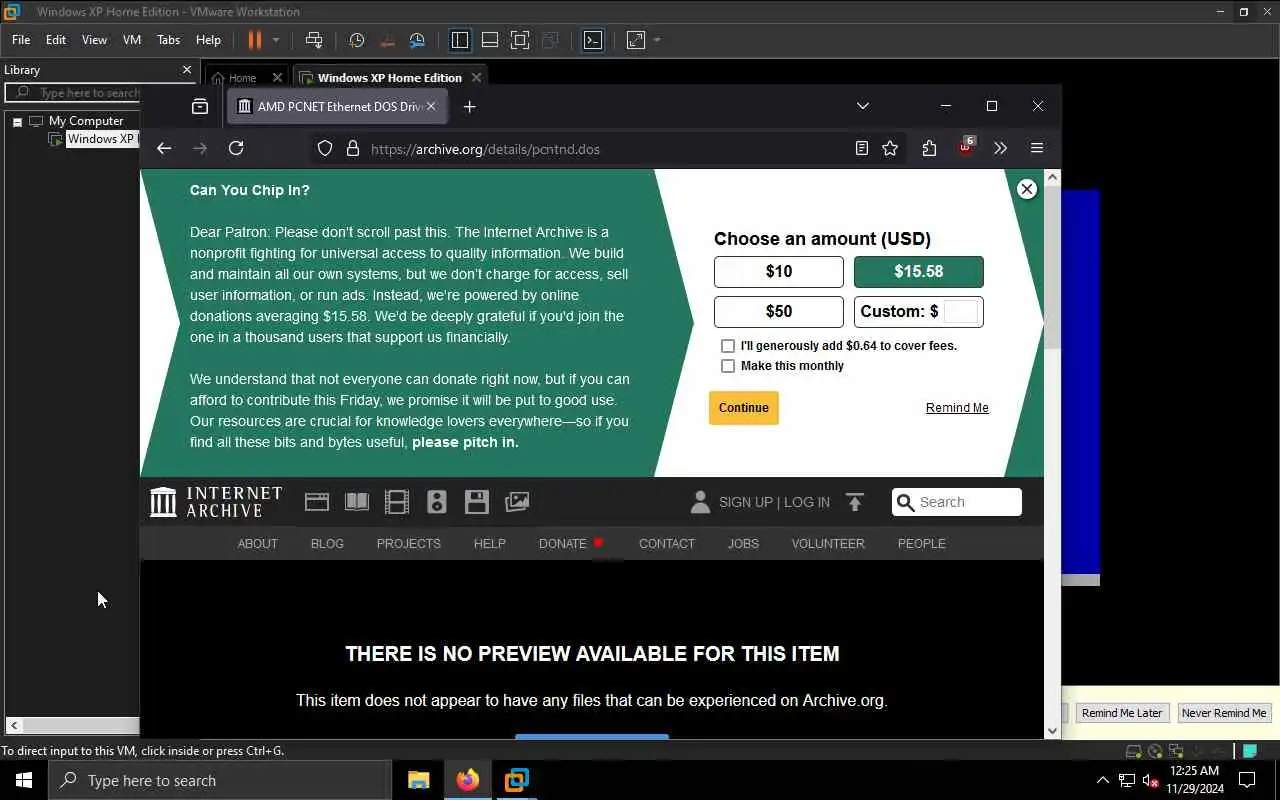
Task: Toggle Firefox reader view icon
Action: [862, 148]
